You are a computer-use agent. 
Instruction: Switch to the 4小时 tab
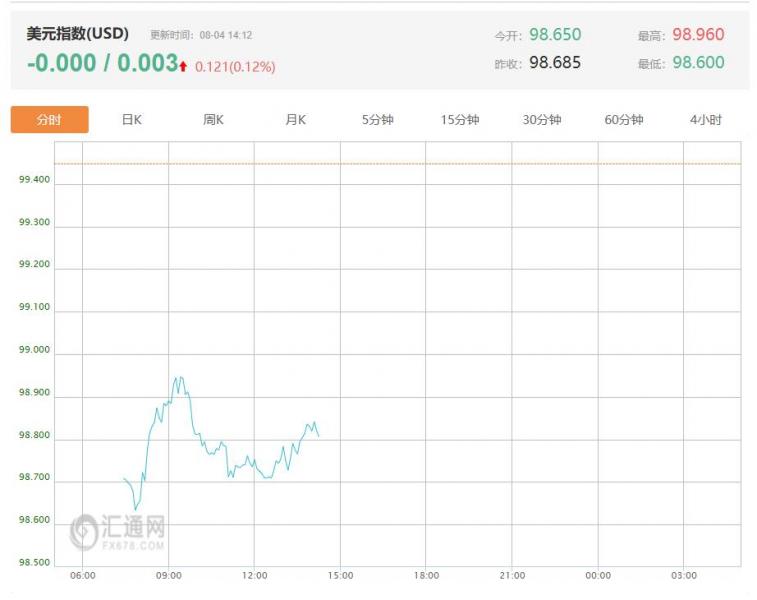point(706,120)
